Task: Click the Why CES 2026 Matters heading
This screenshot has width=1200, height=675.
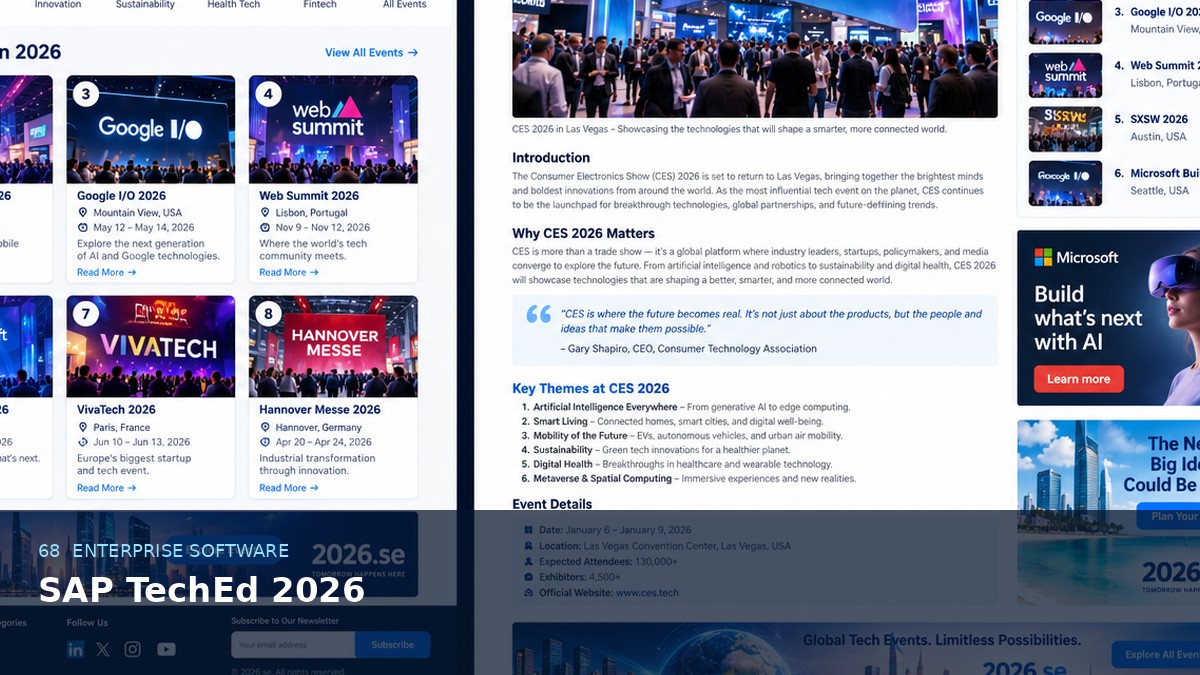Action: pos(584,234)
